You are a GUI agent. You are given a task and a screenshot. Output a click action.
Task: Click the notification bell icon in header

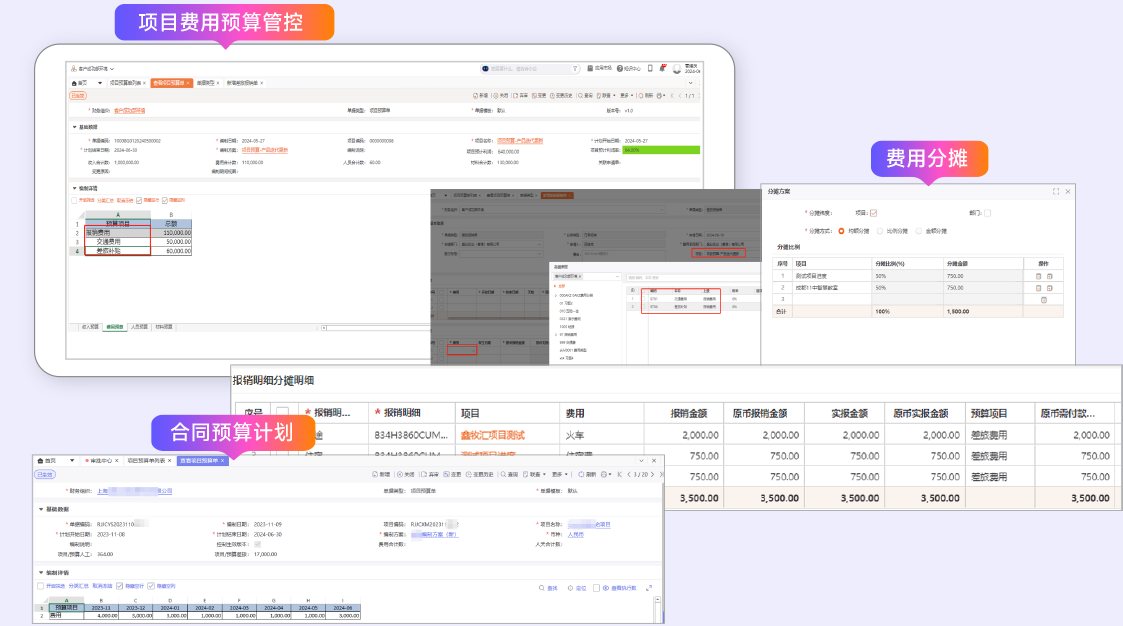(662, 68)
